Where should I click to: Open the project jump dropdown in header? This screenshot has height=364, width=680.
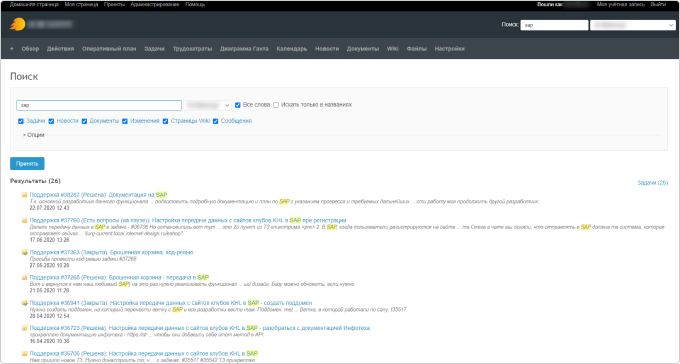pos(632,25)
